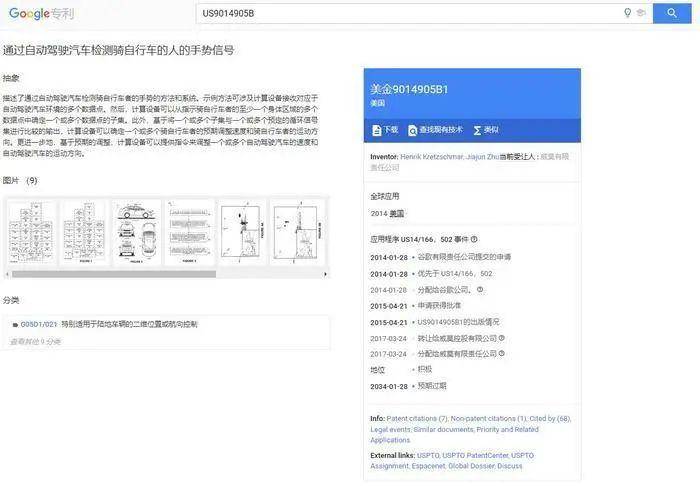
Task: Jump to Similar documents section
Action: (444, 429)
